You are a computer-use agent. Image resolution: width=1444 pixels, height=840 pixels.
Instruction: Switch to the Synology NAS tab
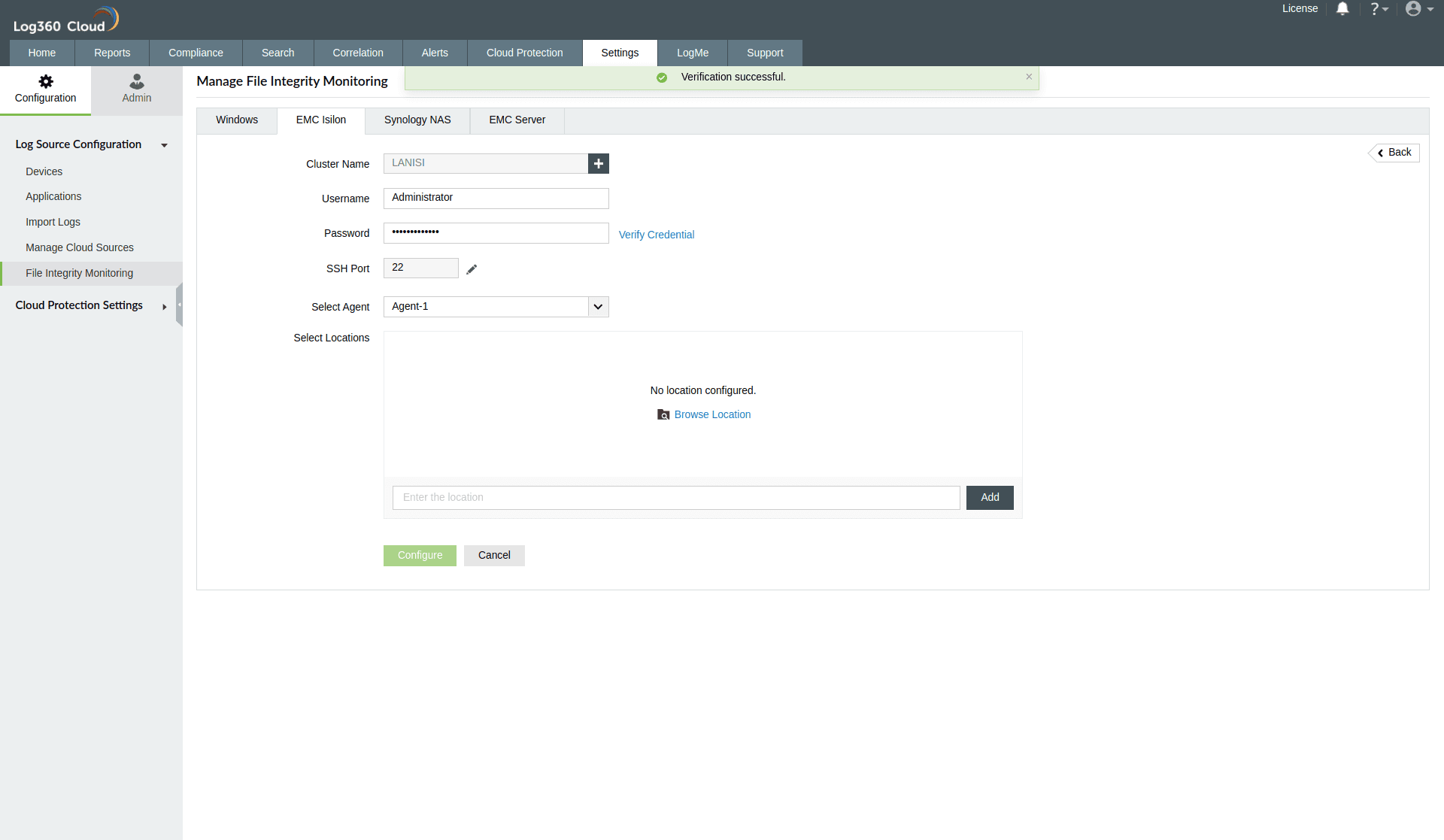pos(417,120)
